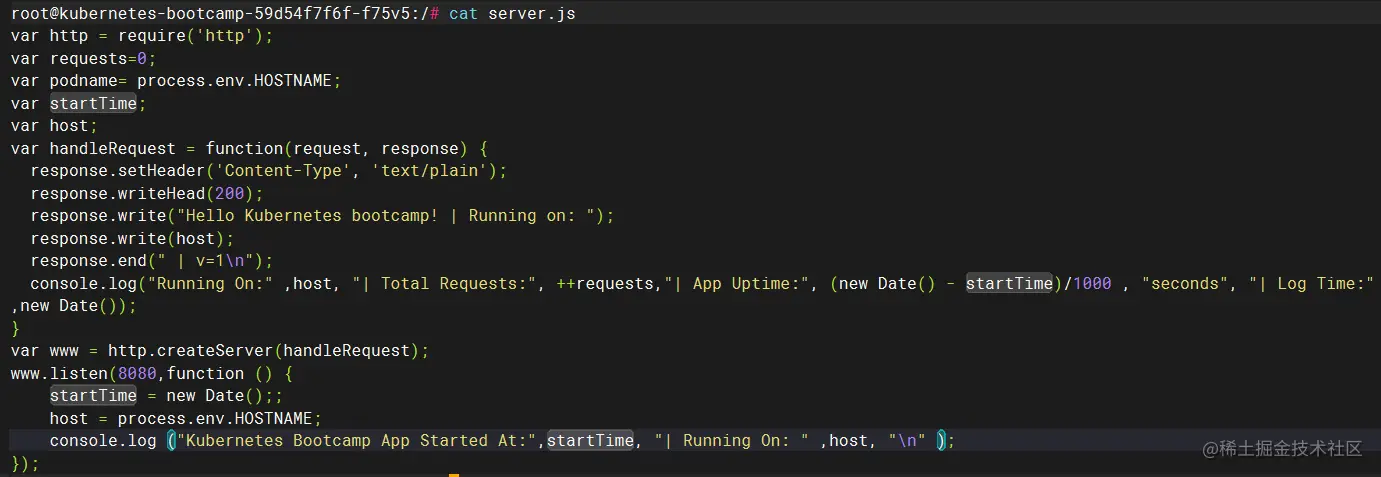Screen dimensions: 1381x477
Task: Click highlighted startTime in the last console.log
Action: (x=591, y=440)
